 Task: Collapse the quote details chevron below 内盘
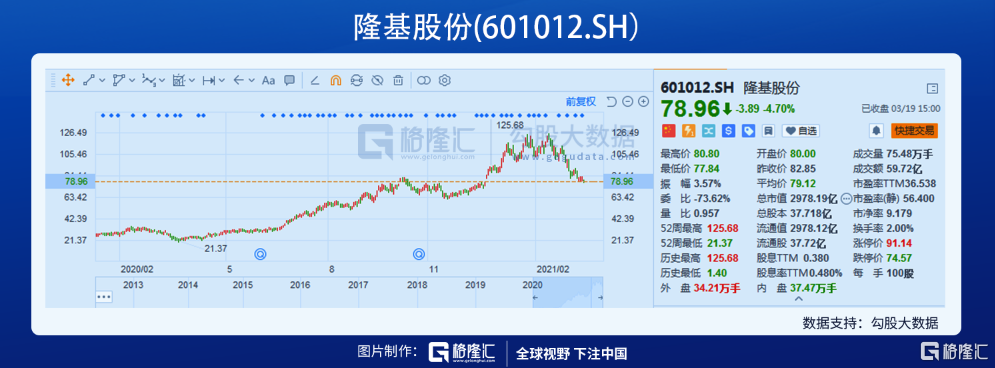pyautogui.click(x=799, y=298)
